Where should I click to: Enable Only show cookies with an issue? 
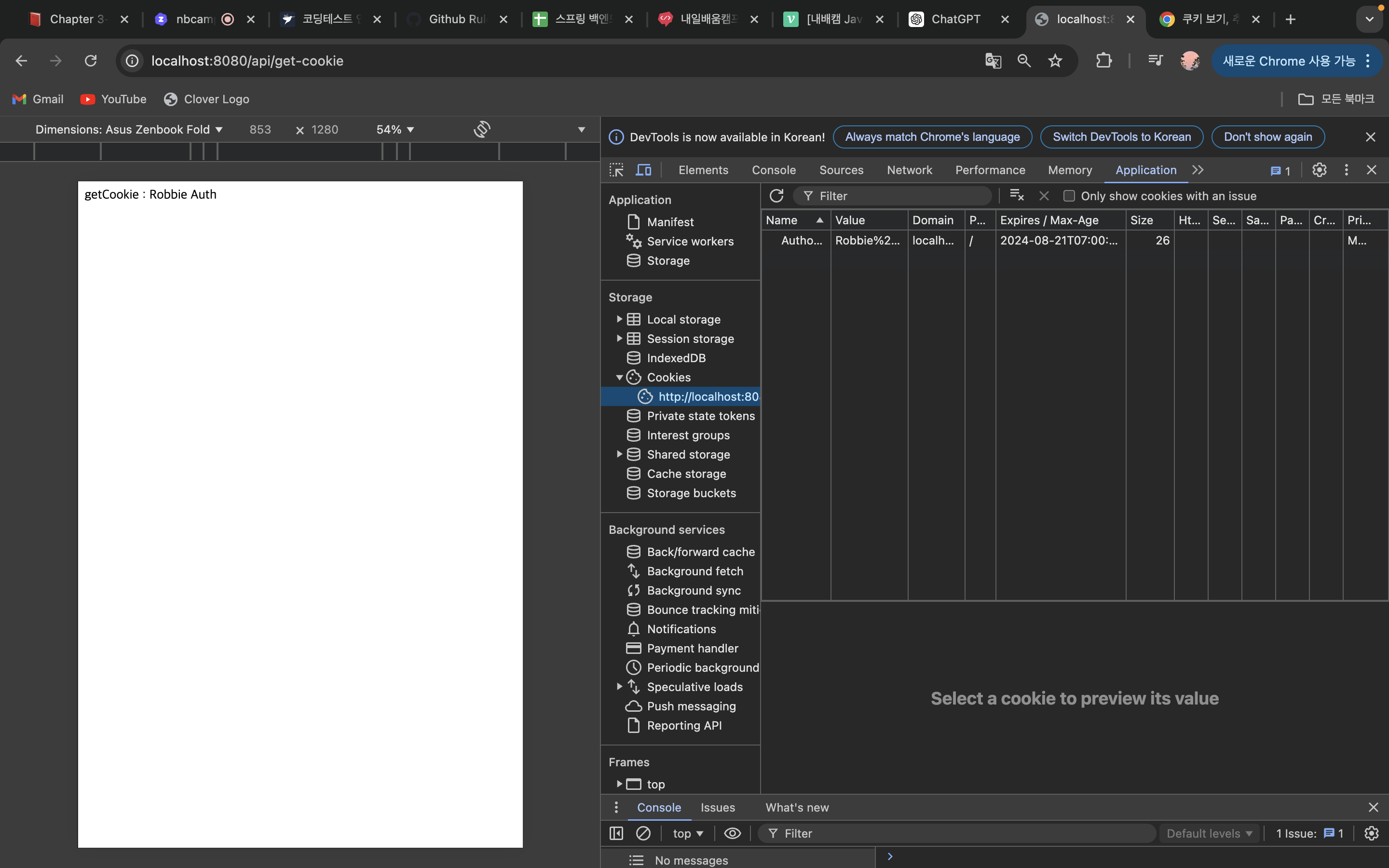[x=1069, y=196]
